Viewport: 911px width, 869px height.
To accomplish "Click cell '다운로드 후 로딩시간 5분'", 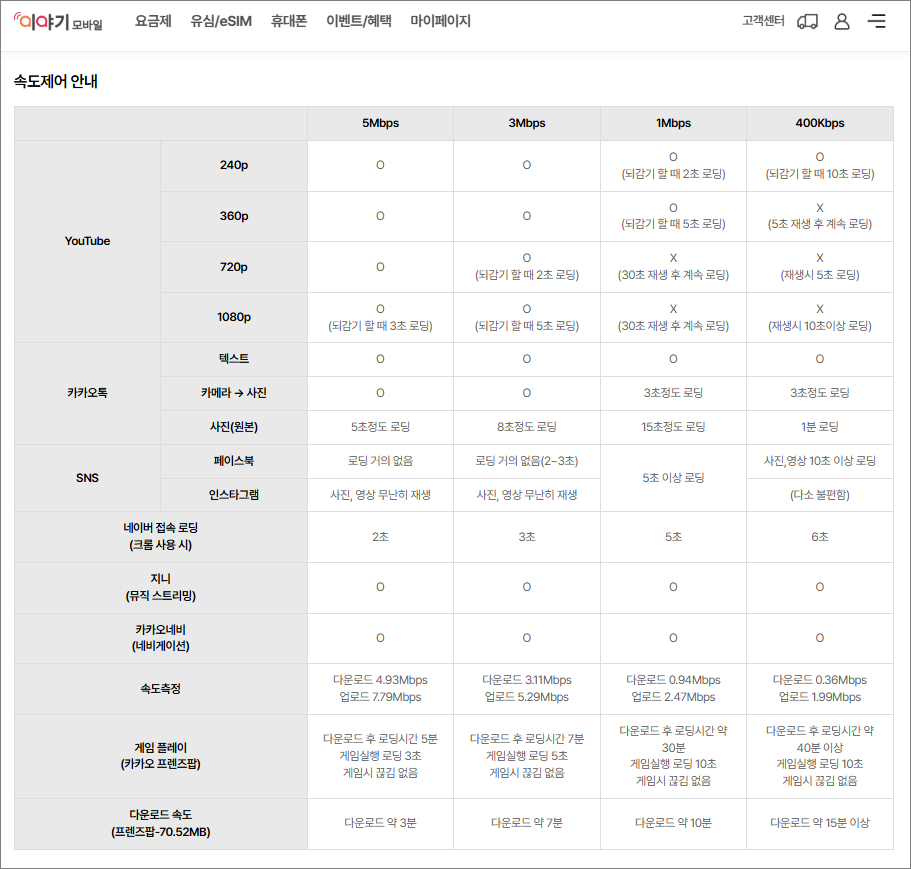I will (x=381, y=739).
